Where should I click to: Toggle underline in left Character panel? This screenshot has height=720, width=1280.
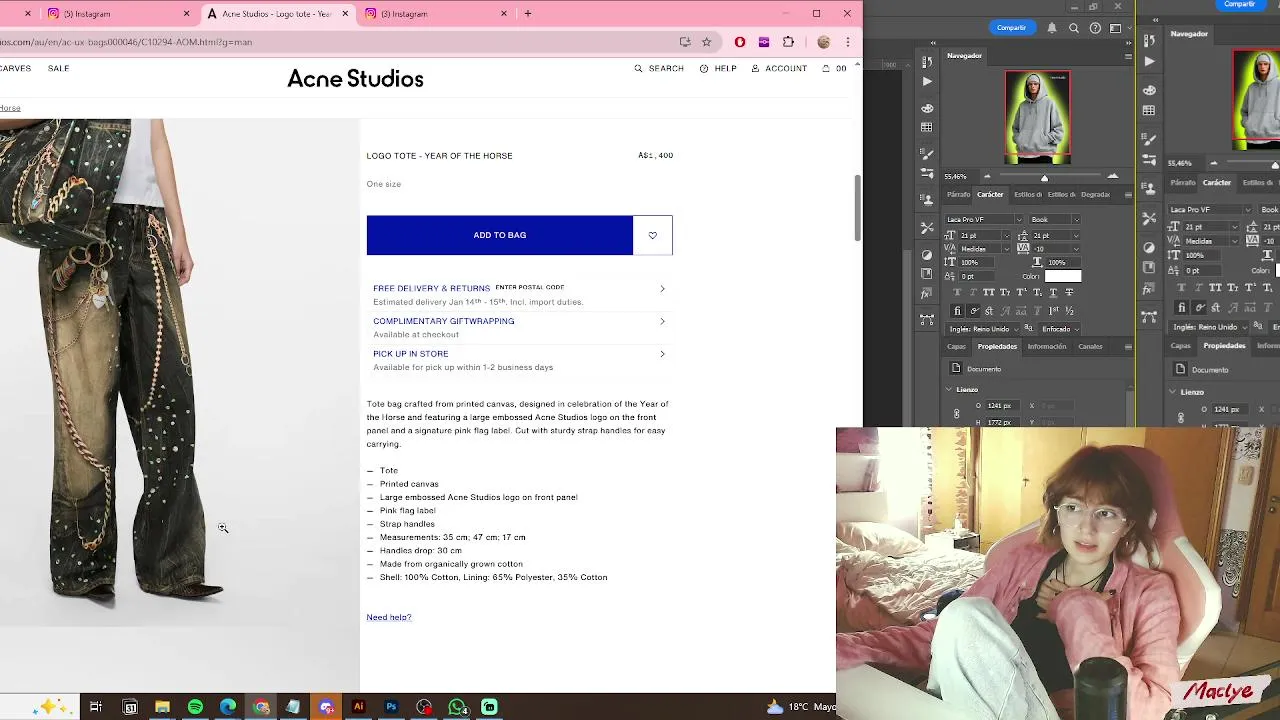1052,292
